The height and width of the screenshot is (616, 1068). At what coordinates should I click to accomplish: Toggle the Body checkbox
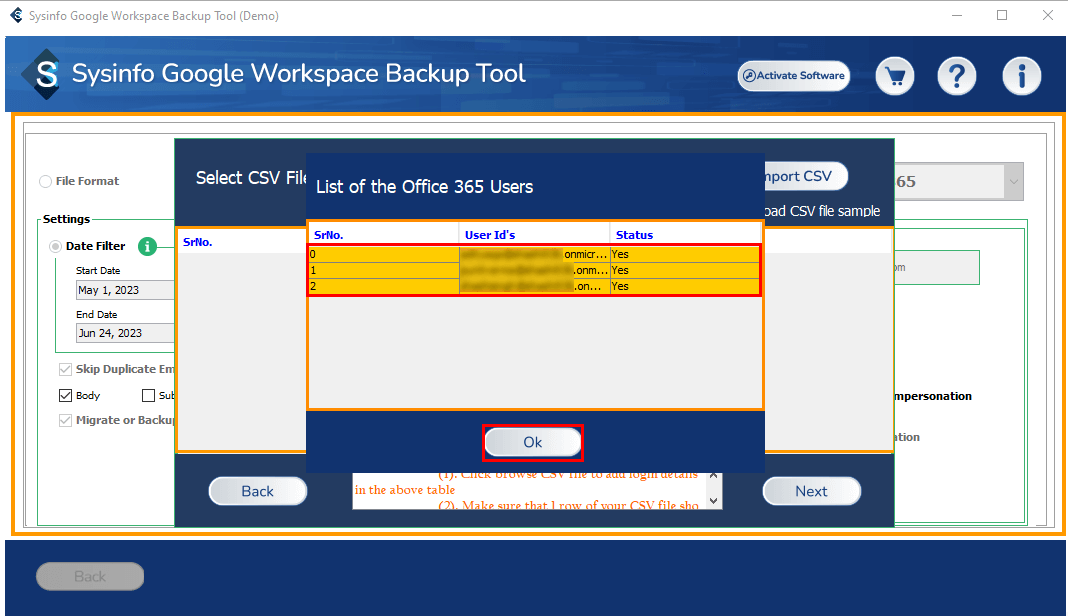(65, 395)
